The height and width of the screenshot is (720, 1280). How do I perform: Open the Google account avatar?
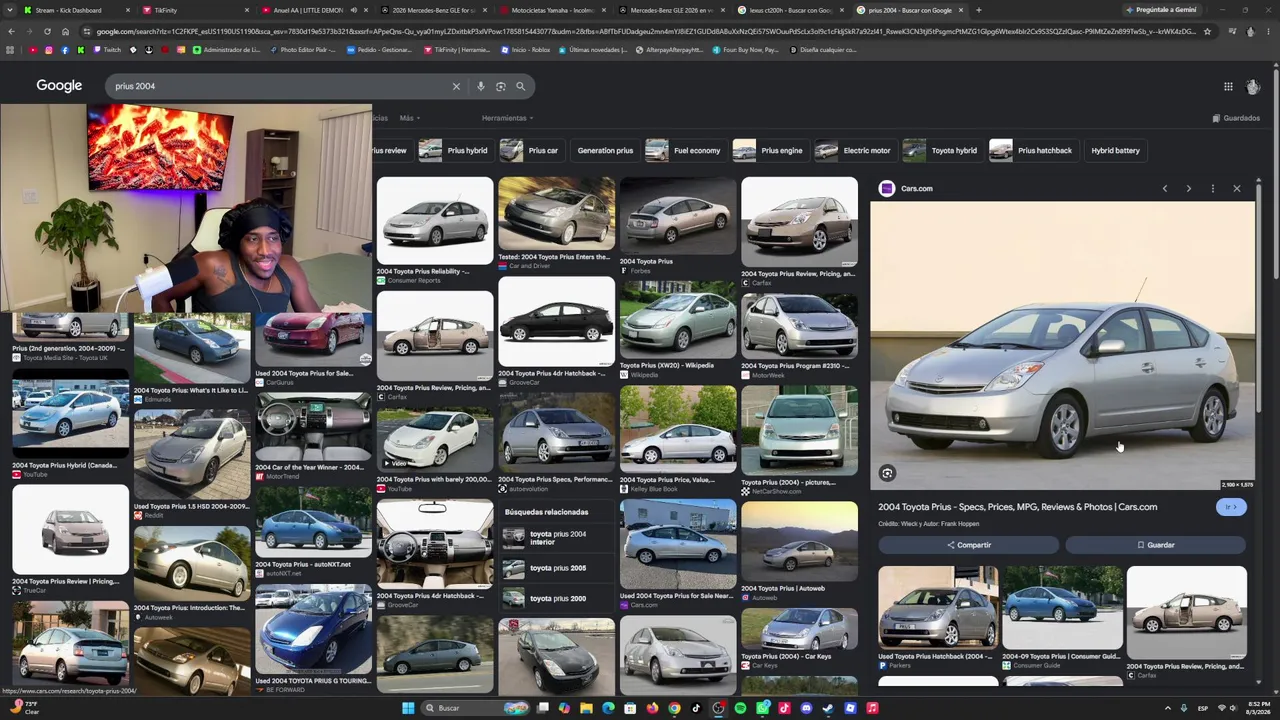pos(1253,86)
